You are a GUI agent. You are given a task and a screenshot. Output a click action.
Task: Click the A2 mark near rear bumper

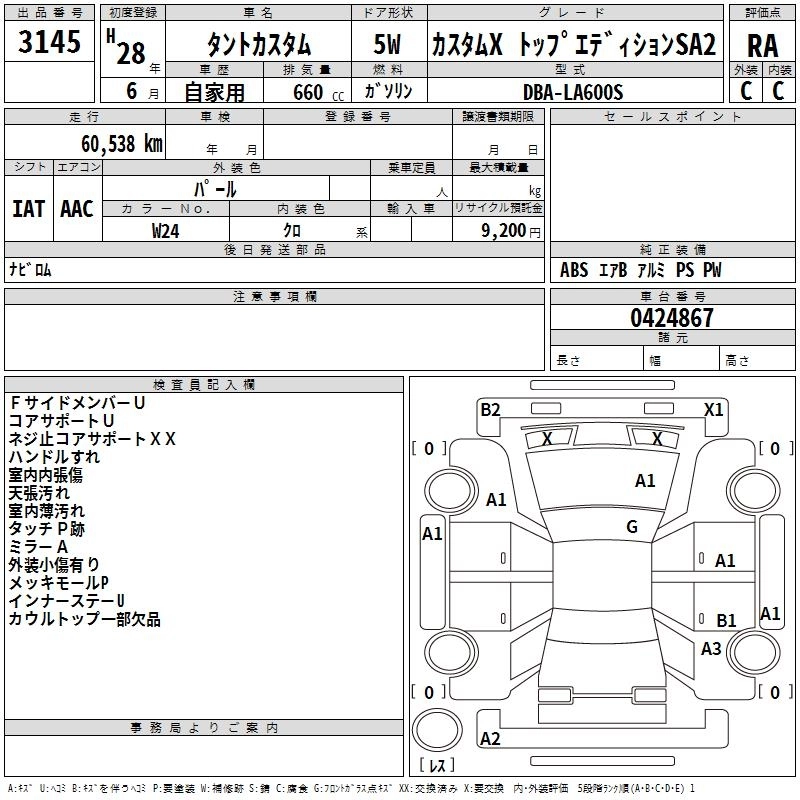click(x=490, y=739)
